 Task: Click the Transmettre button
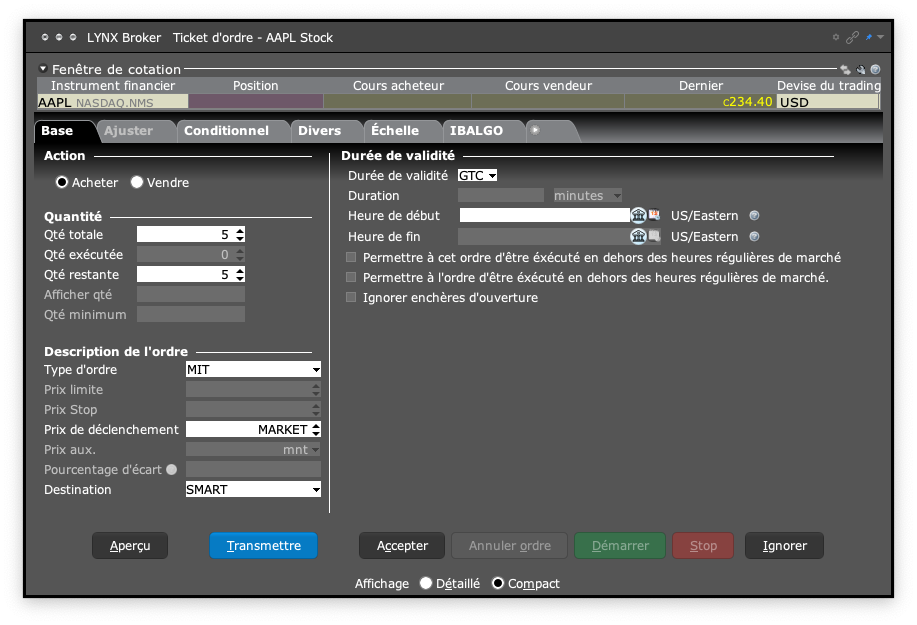click(x=264, y=545)
